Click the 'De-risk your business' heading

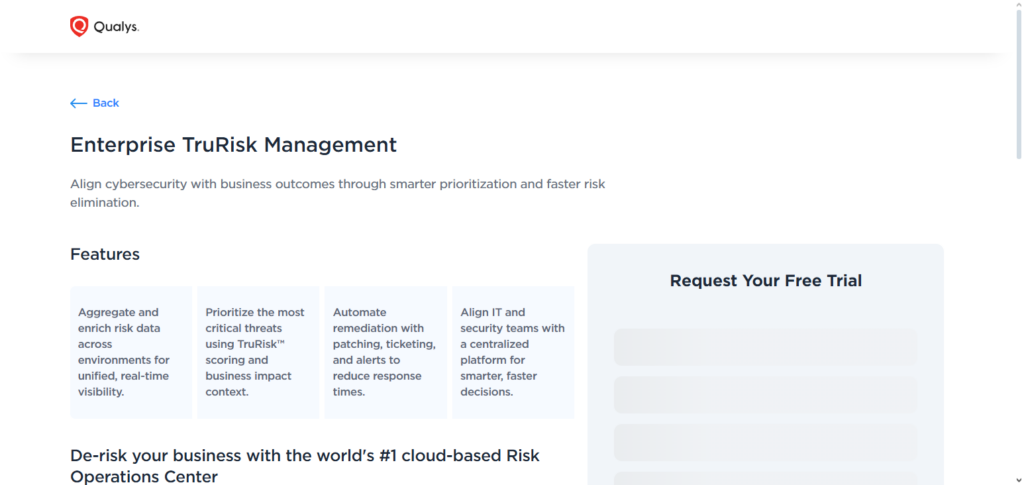click(305, 466)
